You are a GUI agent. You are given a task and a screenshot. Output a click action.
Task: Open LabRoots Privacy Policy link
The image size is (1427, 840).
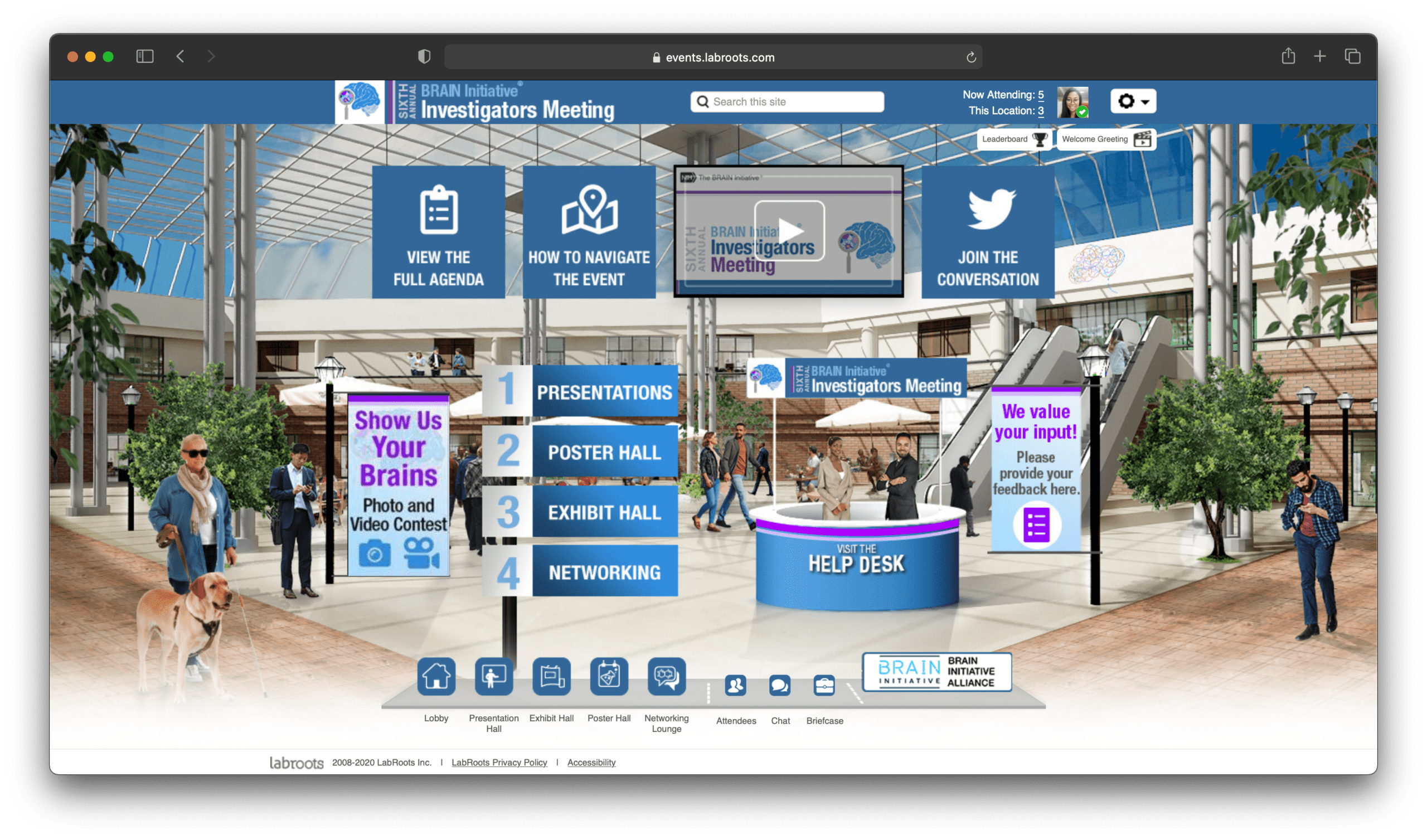click(499, 763)
